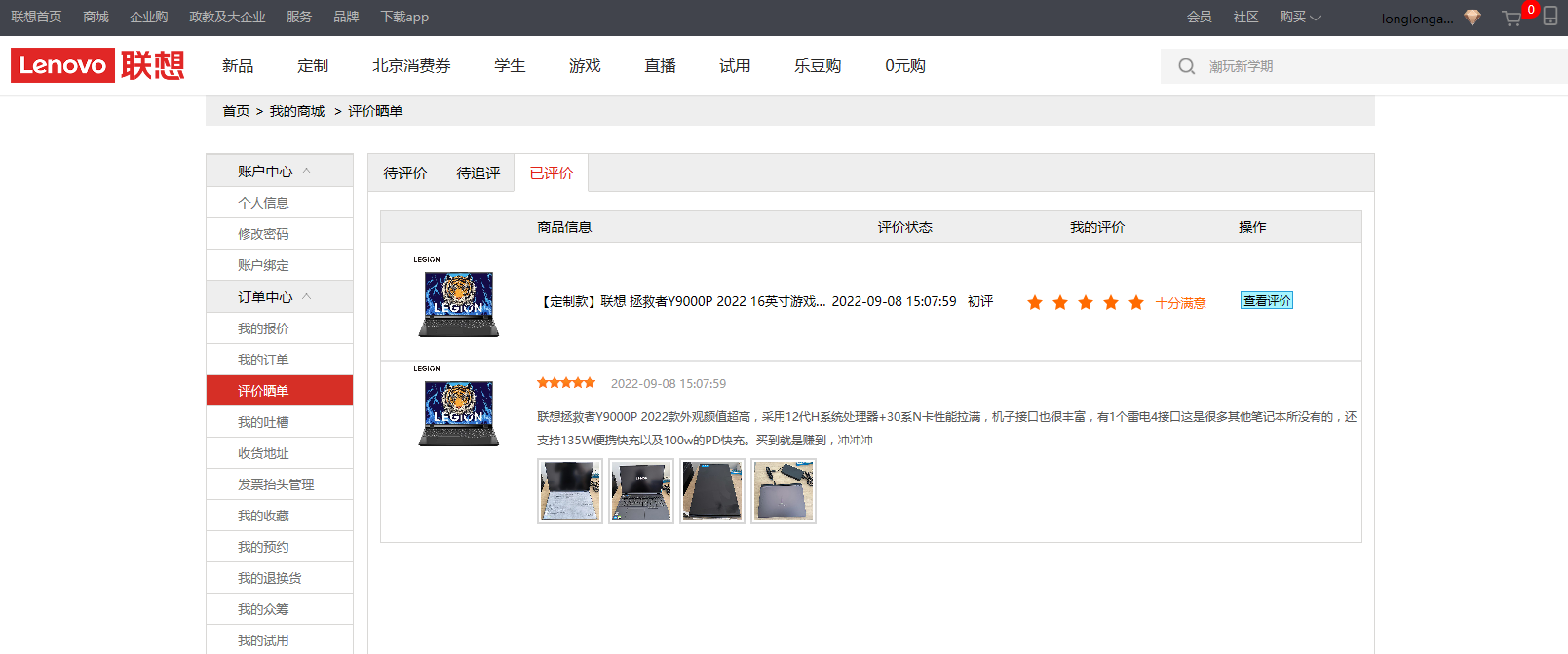Open 品牌 link in top bar
Screen dimensions: 1568x654
[x=346, y=17]
